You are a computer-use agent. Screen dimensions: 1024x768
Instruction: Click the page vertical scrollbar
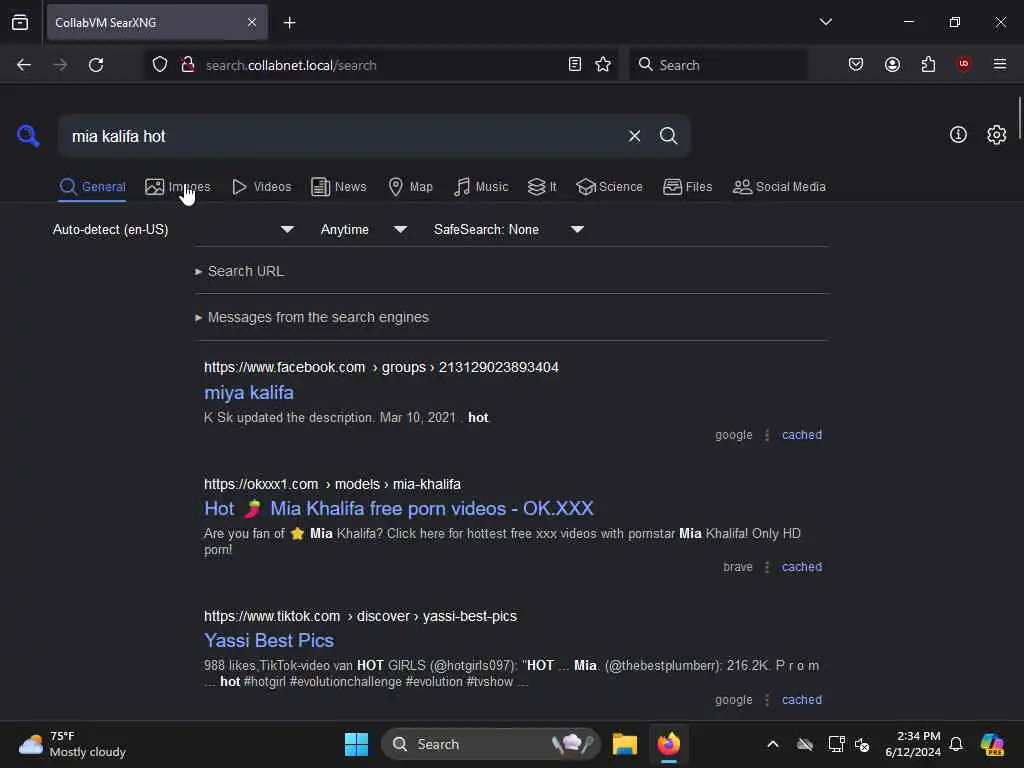(1019, 118)
